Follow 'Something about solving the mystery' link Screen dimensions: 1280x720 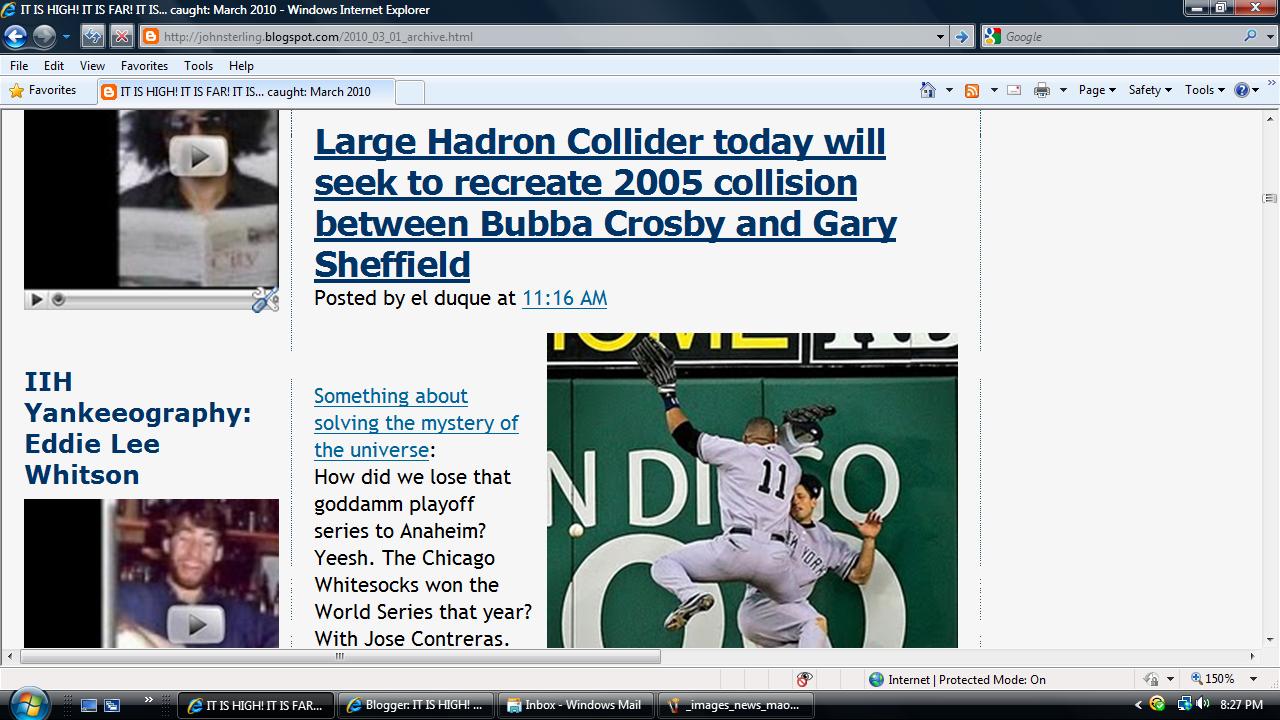coord(416,423)
